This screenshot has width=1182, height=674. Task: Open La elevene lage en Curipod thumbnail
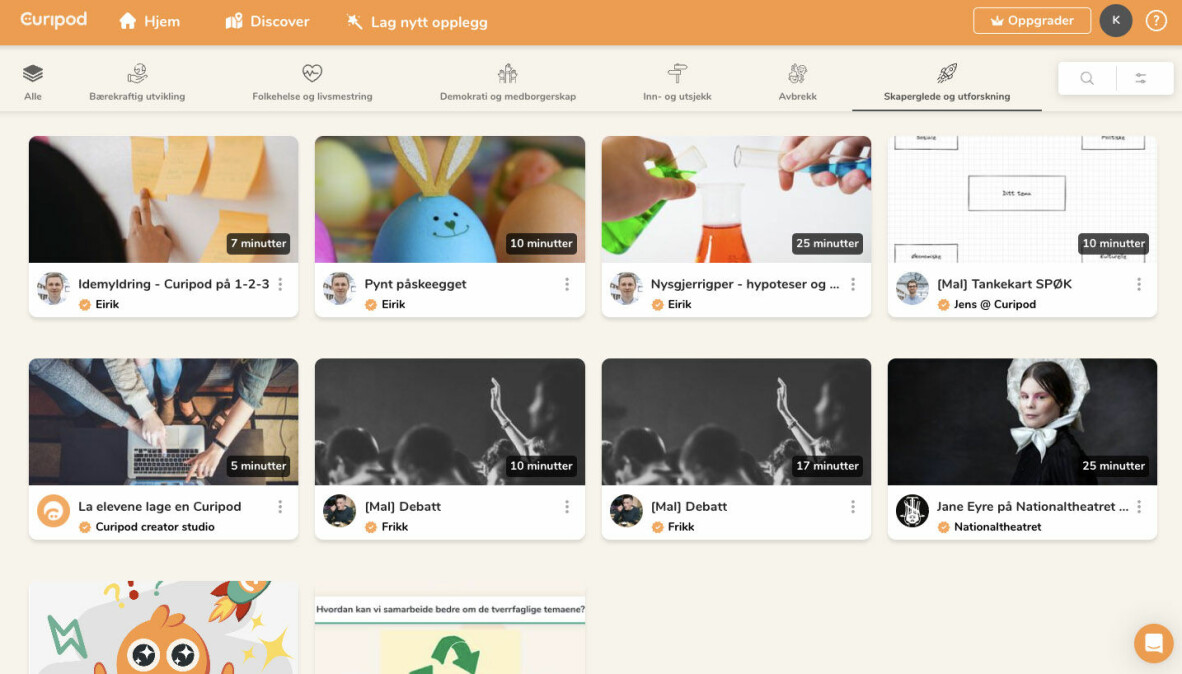[164, 421]
